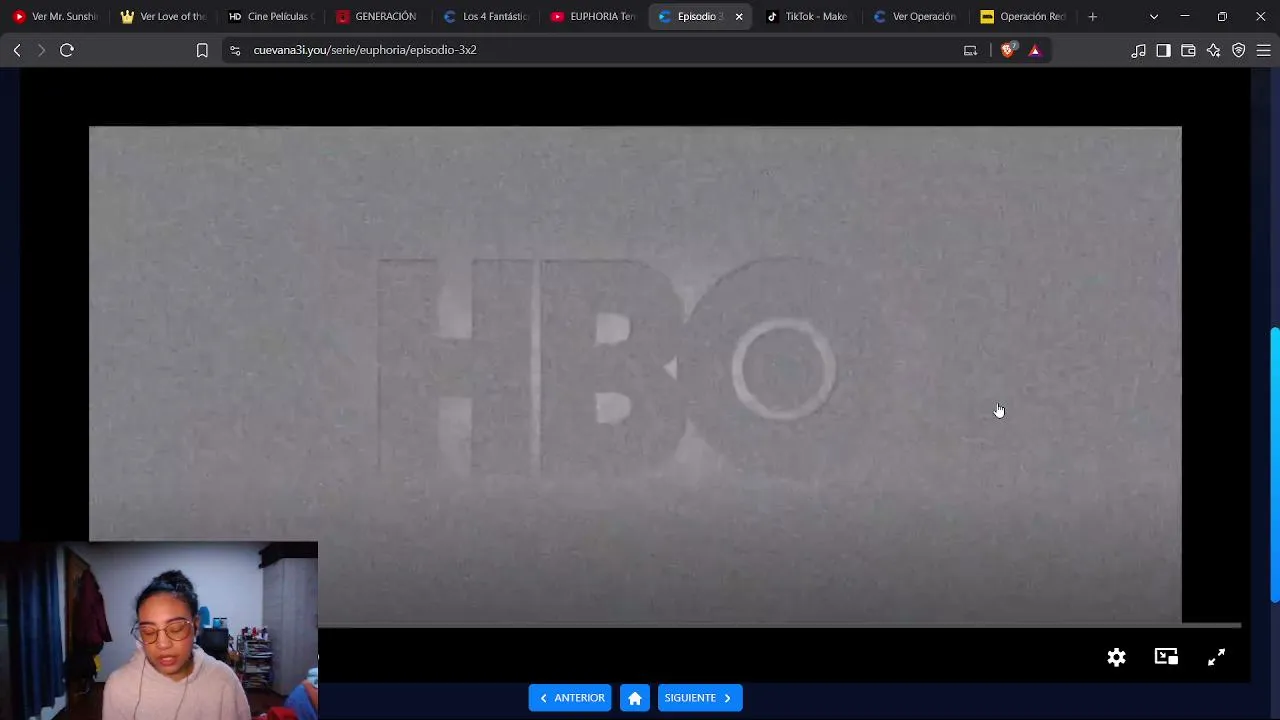
Task: Switch to the 'Los 4 Fantástic' tab
Action: click(487, 16)
